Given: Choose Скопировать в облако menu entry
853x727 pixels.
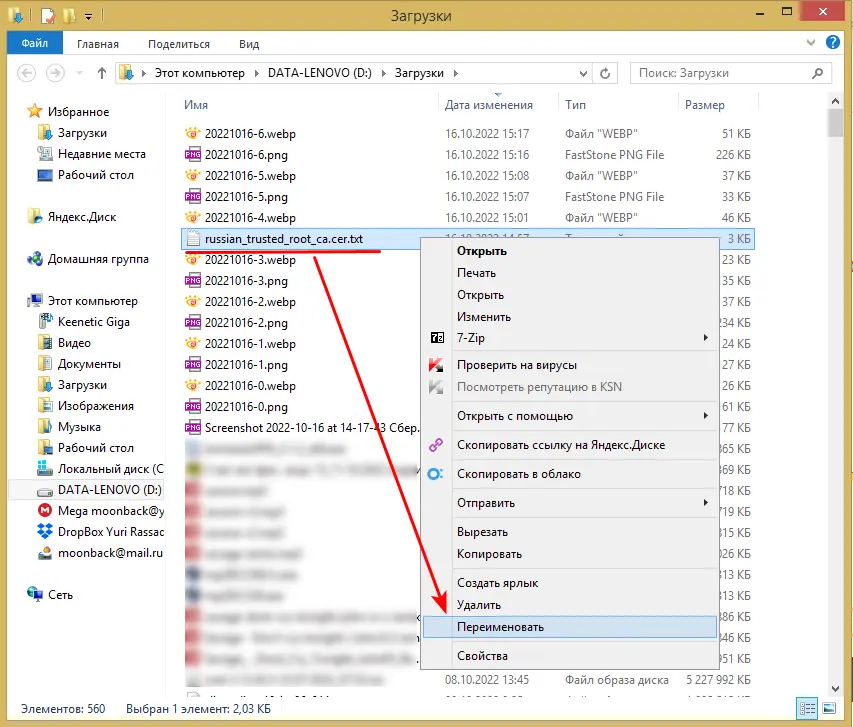Looking at the screenshot, I should (570, 474).
